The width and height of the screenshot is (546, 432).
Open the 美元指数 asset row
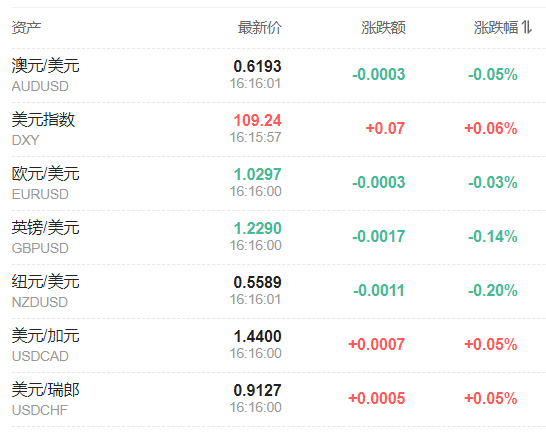(x=279, y=129)
